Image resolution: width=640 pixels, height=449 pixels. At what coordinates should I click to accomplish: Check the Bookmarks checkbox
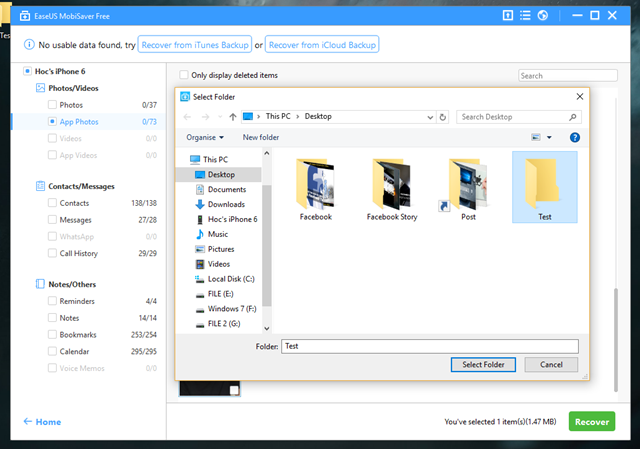coord(52,334)
